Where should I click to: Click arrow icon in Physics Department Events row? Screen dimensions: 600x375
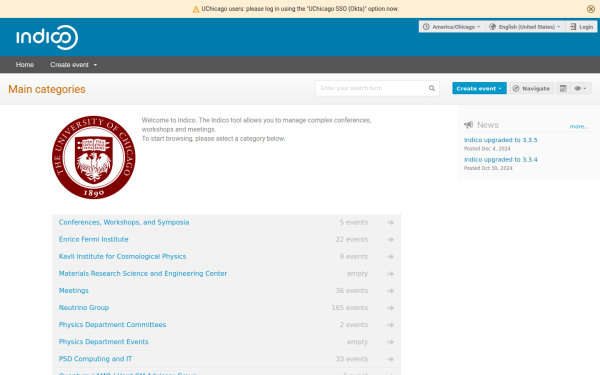point(390,342)
